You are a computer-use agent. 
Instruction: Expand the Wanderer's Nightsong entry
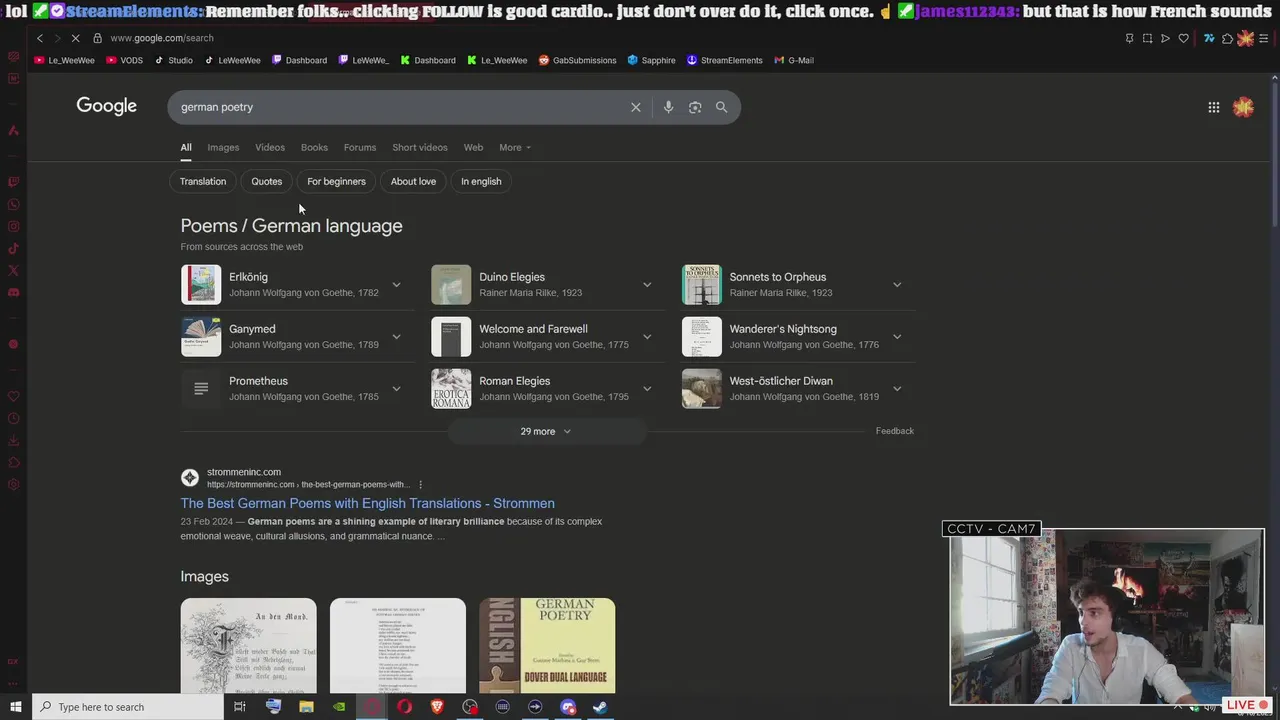897,337
